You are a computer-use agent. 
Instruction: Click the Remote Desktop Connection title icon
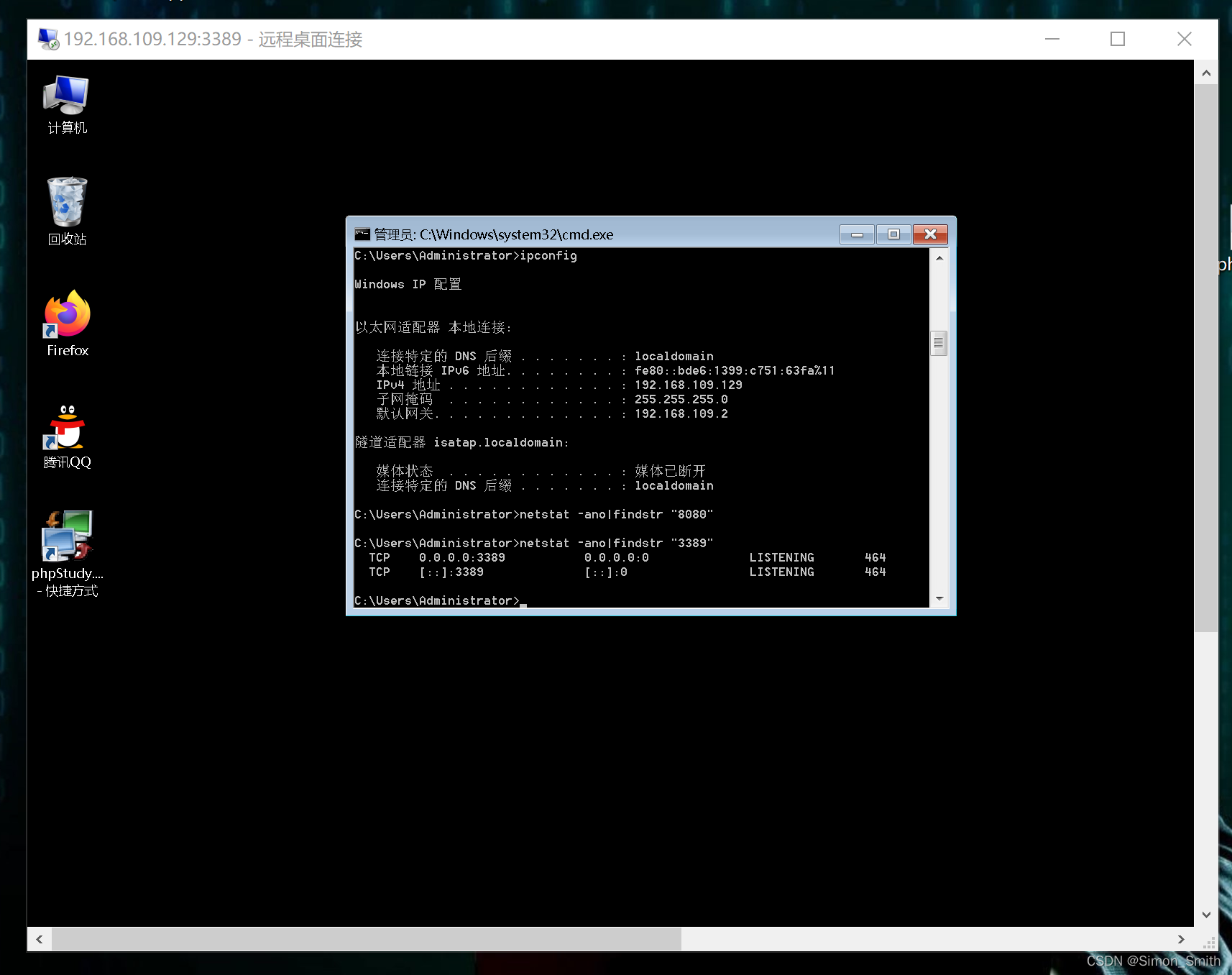click(x=49, y=39)
